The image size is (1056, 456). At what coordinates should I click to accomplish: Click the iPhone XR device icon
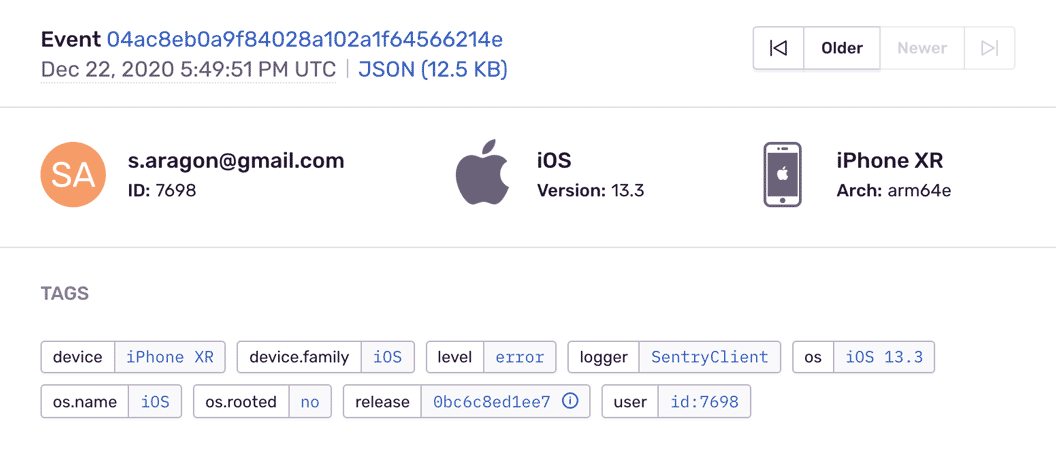(782, 175)
